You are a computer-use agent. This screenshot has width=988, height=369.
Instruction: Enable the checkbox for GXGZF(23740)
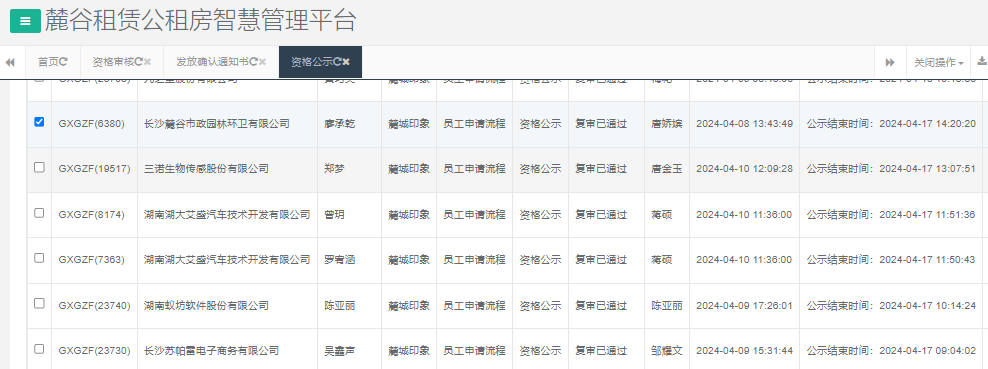tap(39, 304)
